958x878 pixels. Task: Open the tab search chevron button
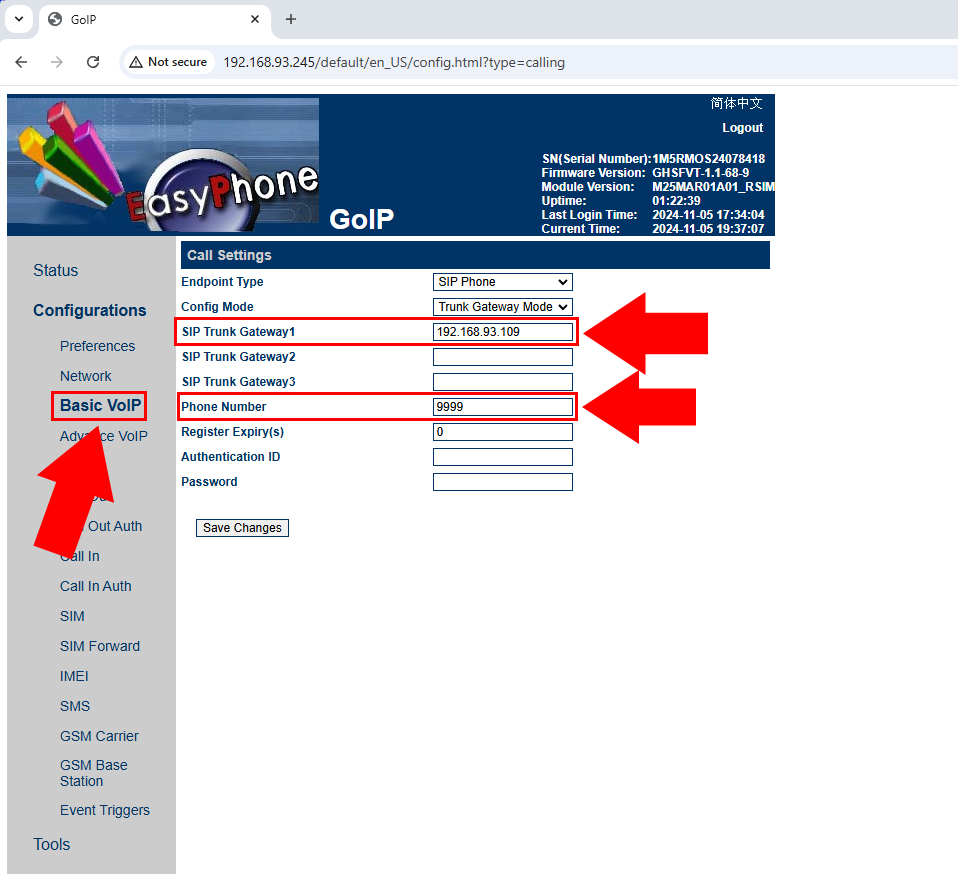[x=18, y=19]
